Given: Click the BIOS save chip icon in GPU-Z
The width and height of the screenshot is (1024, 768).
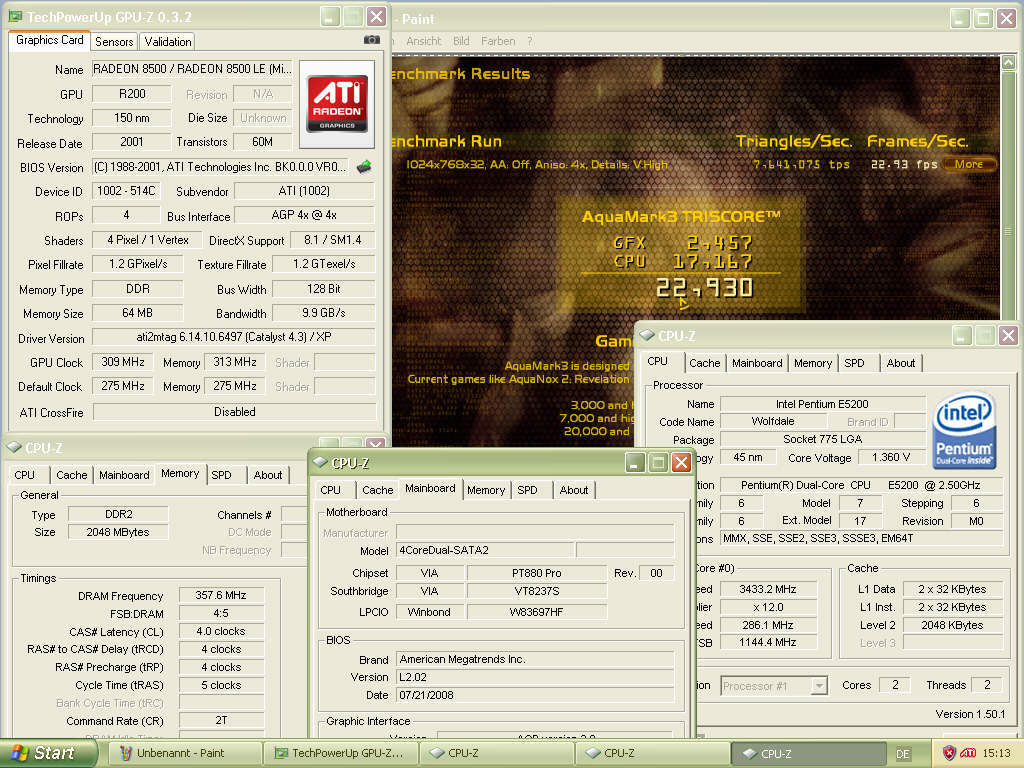Looking at the screenshot, I should [364, 167].
